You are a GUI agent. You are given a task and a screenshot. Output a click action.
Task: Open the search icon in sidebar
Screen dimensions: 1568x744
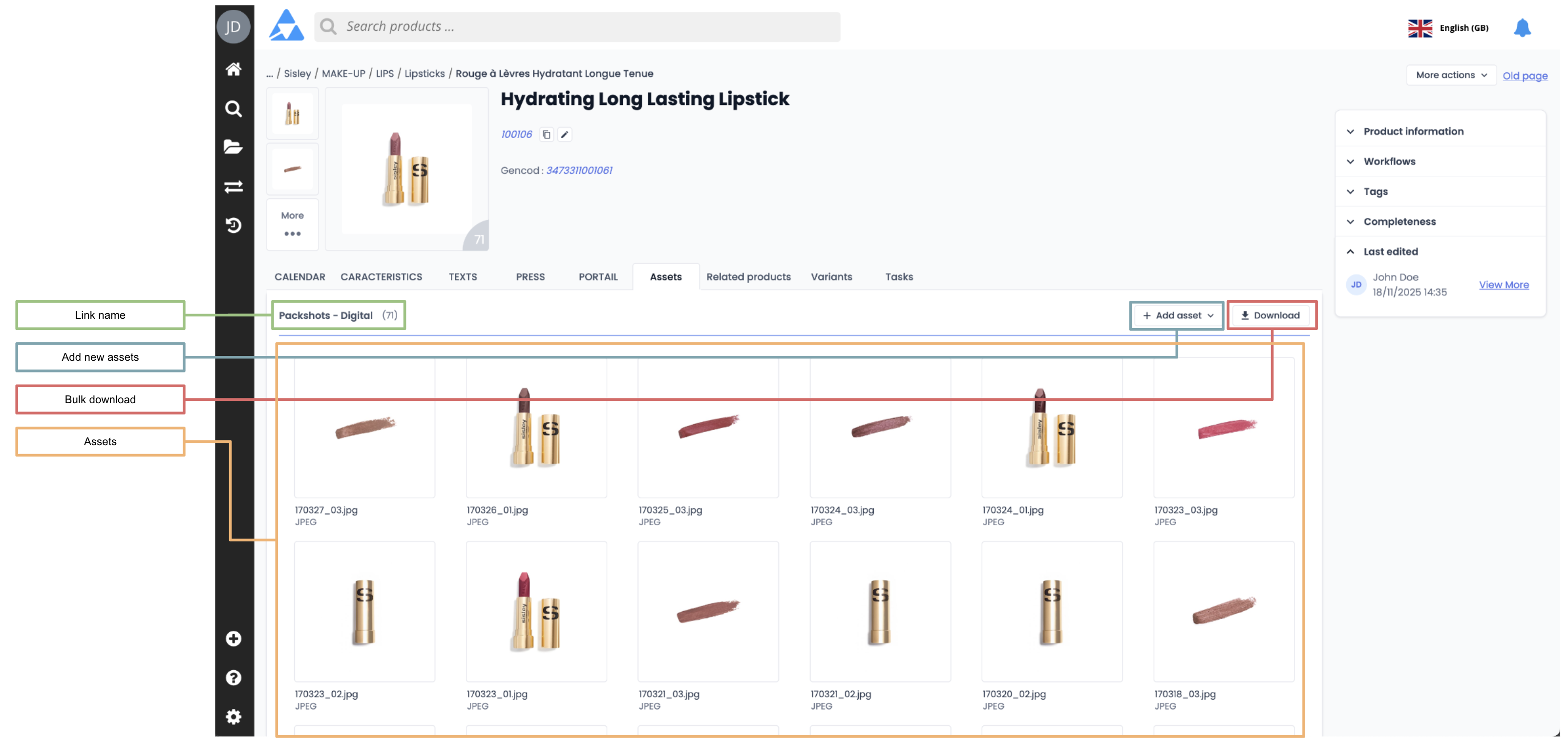233,108
